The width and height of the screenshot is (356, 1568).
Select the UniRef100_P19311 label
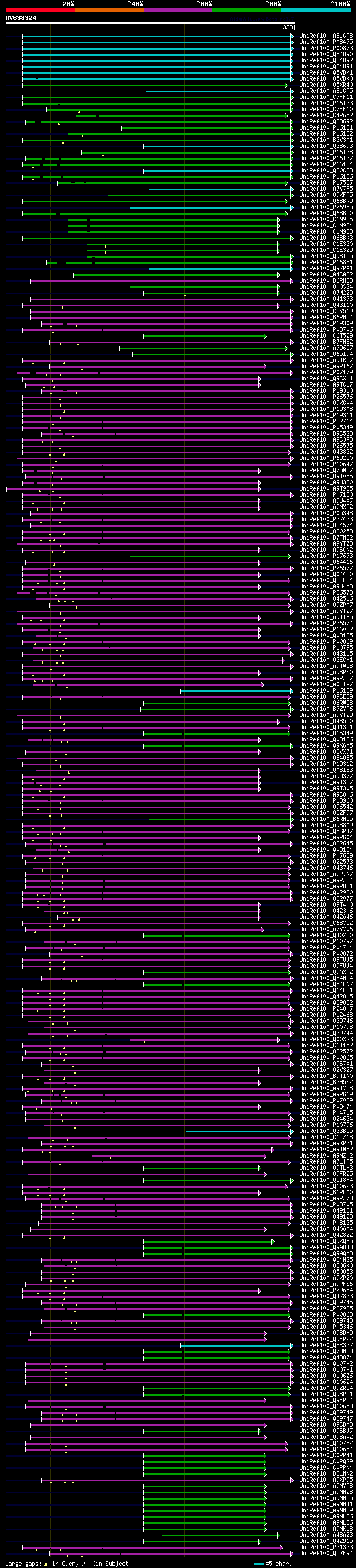326,415
